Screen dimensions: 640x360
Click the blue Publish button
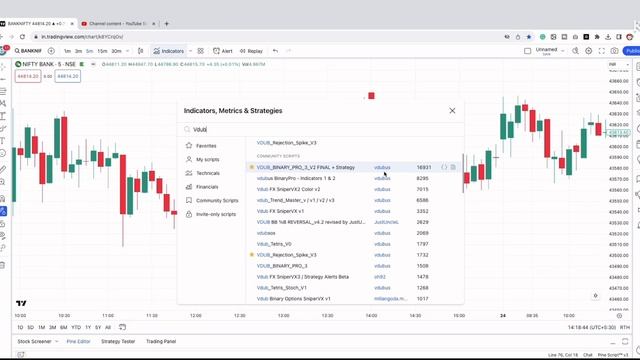click(631, 51)
